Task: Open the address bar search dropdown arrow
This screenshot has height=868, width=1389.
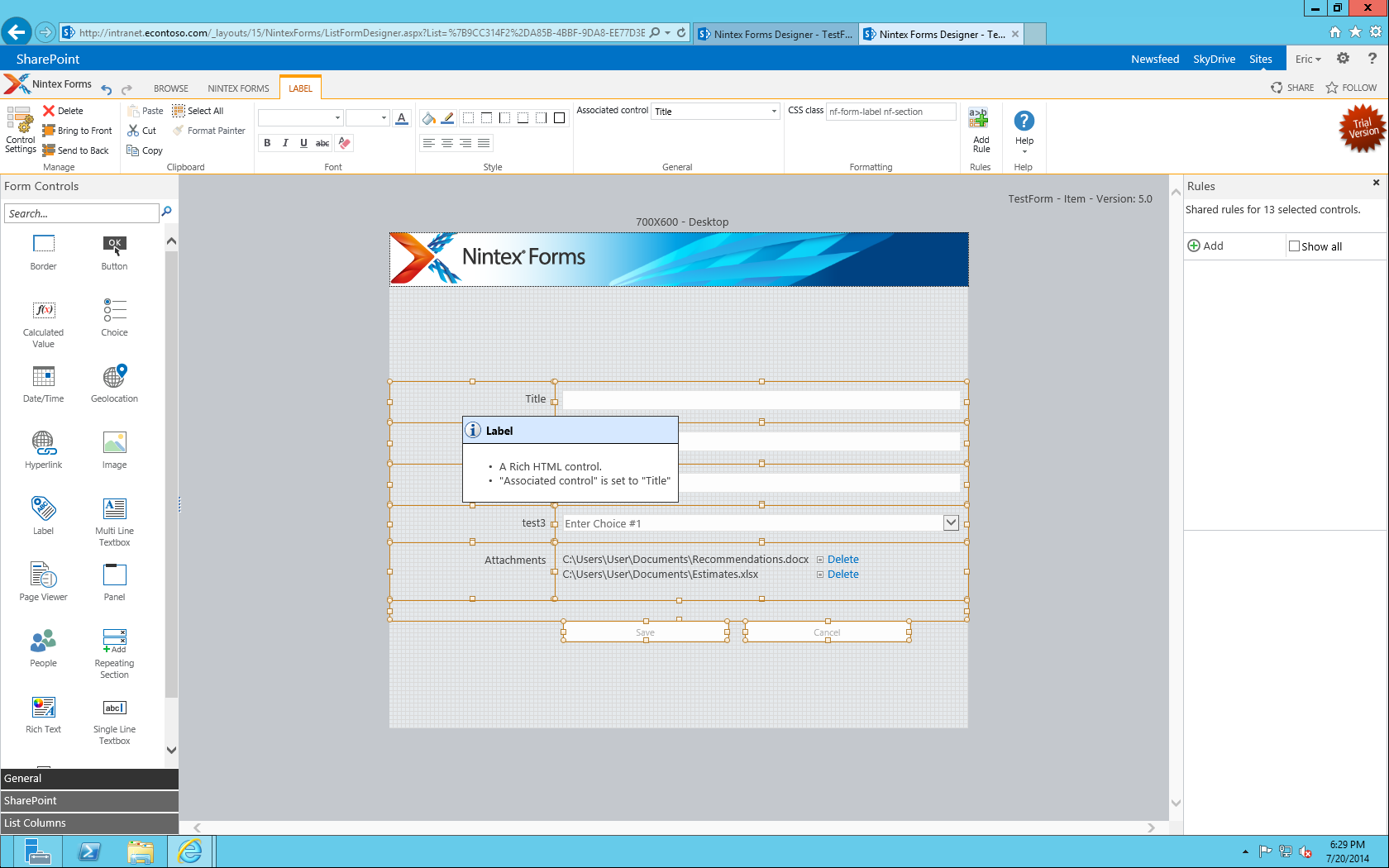Action: 667,33
